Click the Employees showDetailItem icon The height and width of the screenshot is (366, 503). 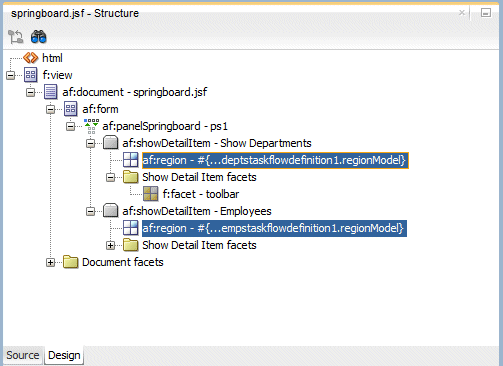(111, 211)
